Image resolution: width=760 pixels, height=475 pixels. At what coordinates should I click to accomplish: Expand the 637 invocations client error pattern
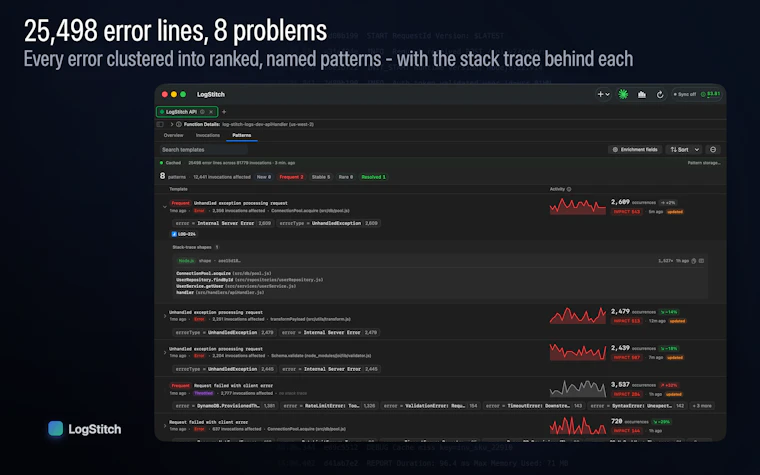165,426
